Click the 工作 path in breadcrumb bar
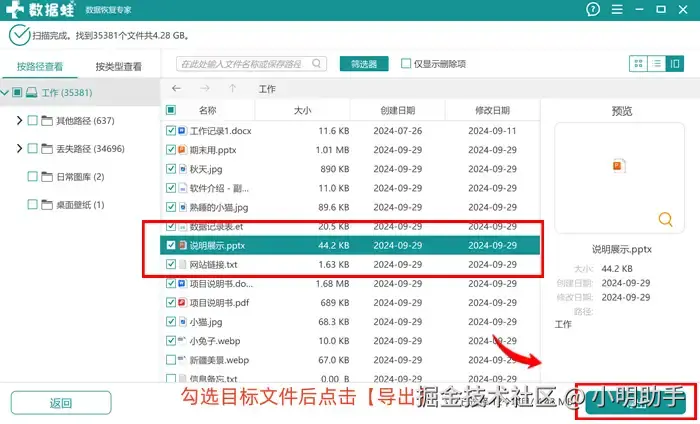The height and width of the screenshot is (424, 700). pyautogui.click(x=267, y=89)
